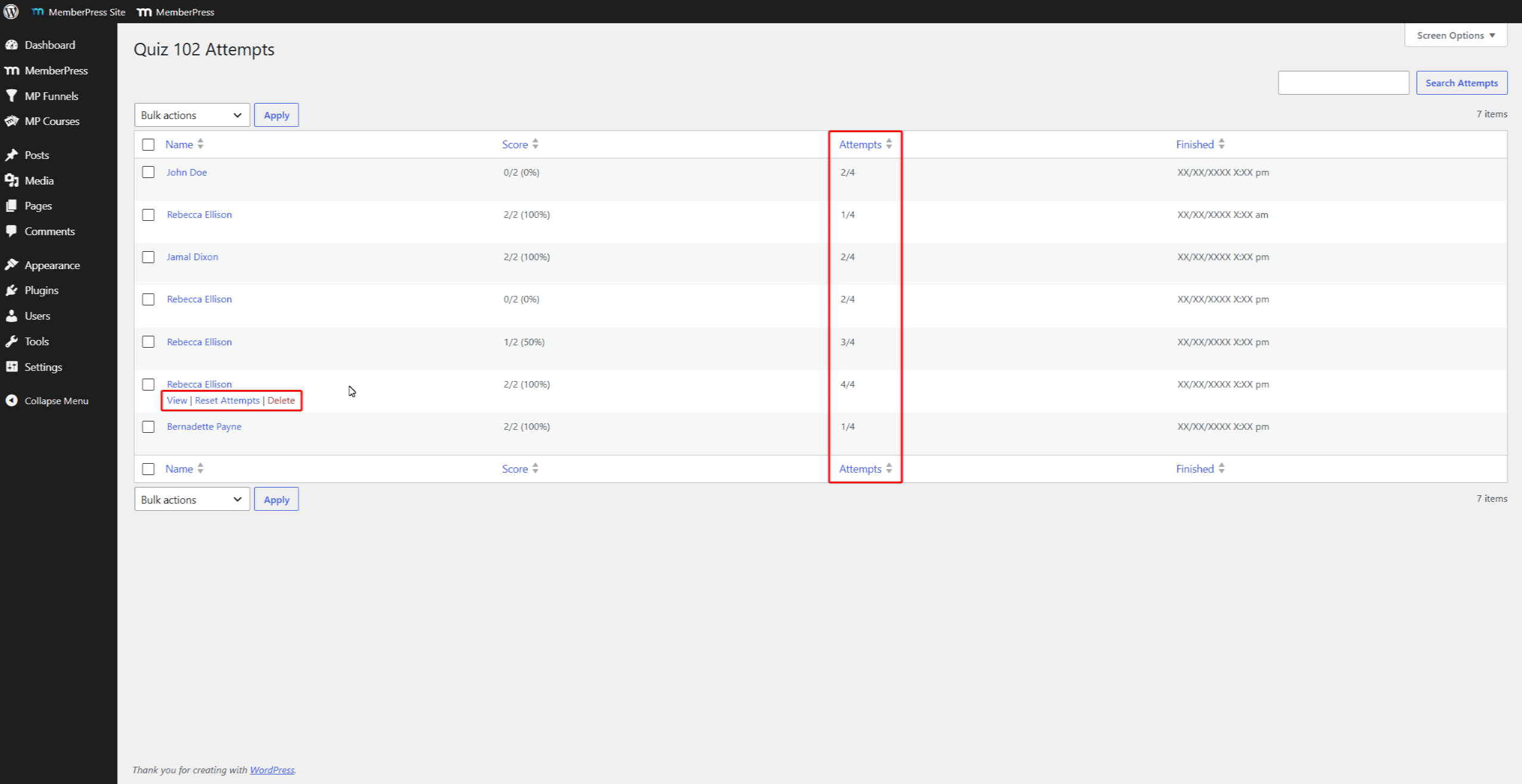Click the Plugins plug icon
1522x784 pixels.
12,290
